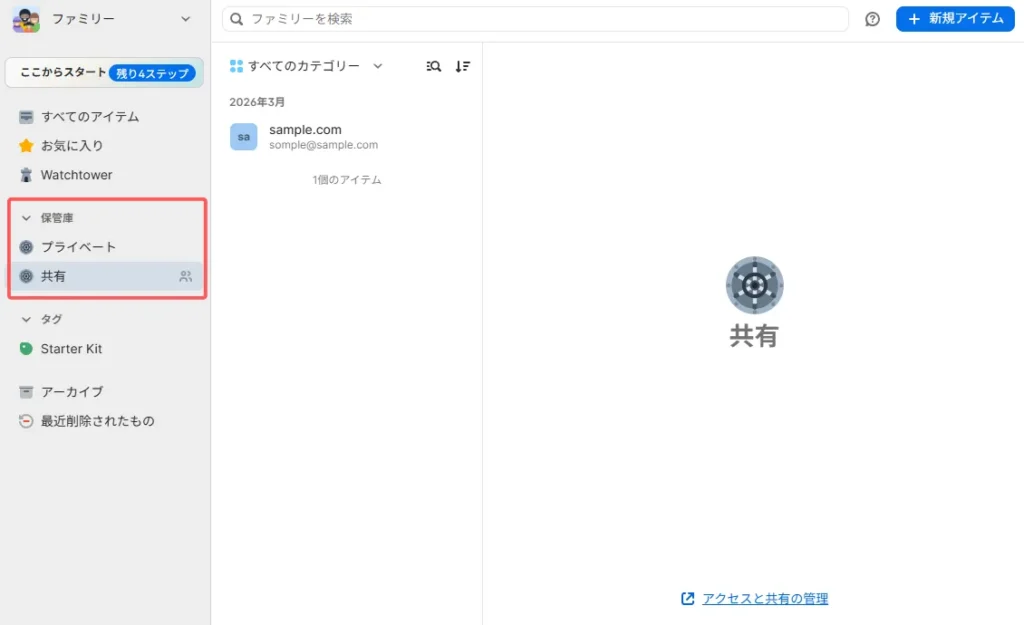Click the 新規アイテム button
Image resolution: width=1024 pixels, height=625 pixels.
pos(955,19)
